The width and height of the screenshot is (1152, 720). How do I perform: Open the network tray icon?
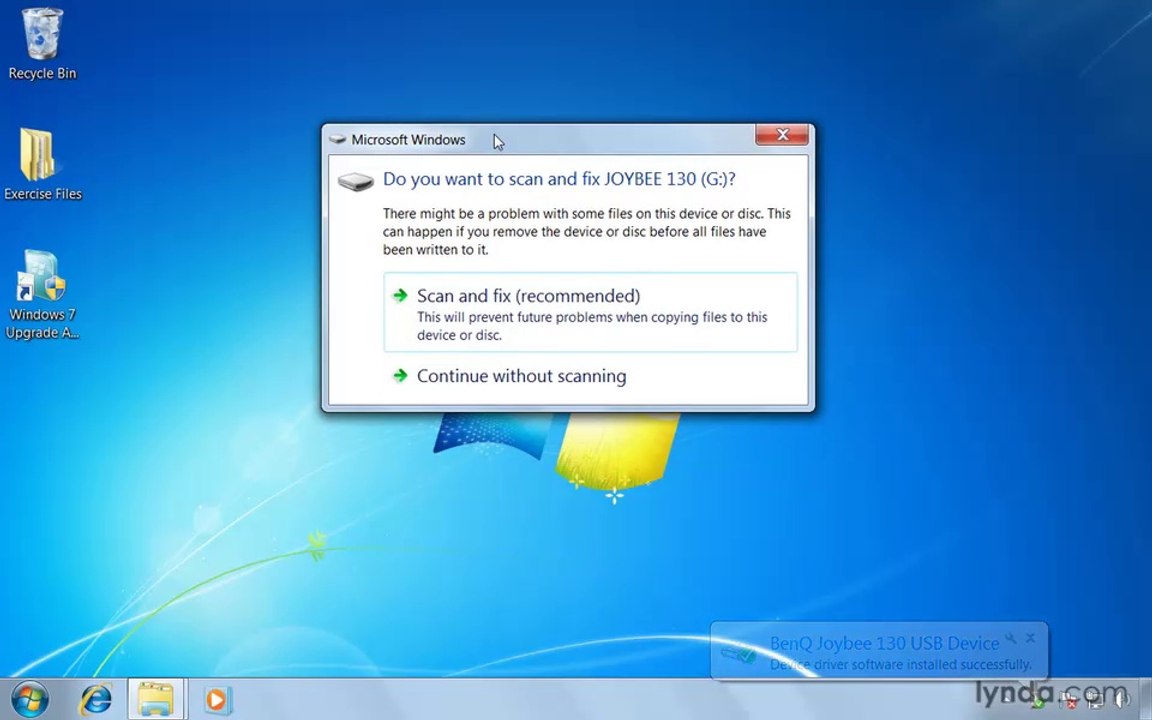tap(1095, 700)
